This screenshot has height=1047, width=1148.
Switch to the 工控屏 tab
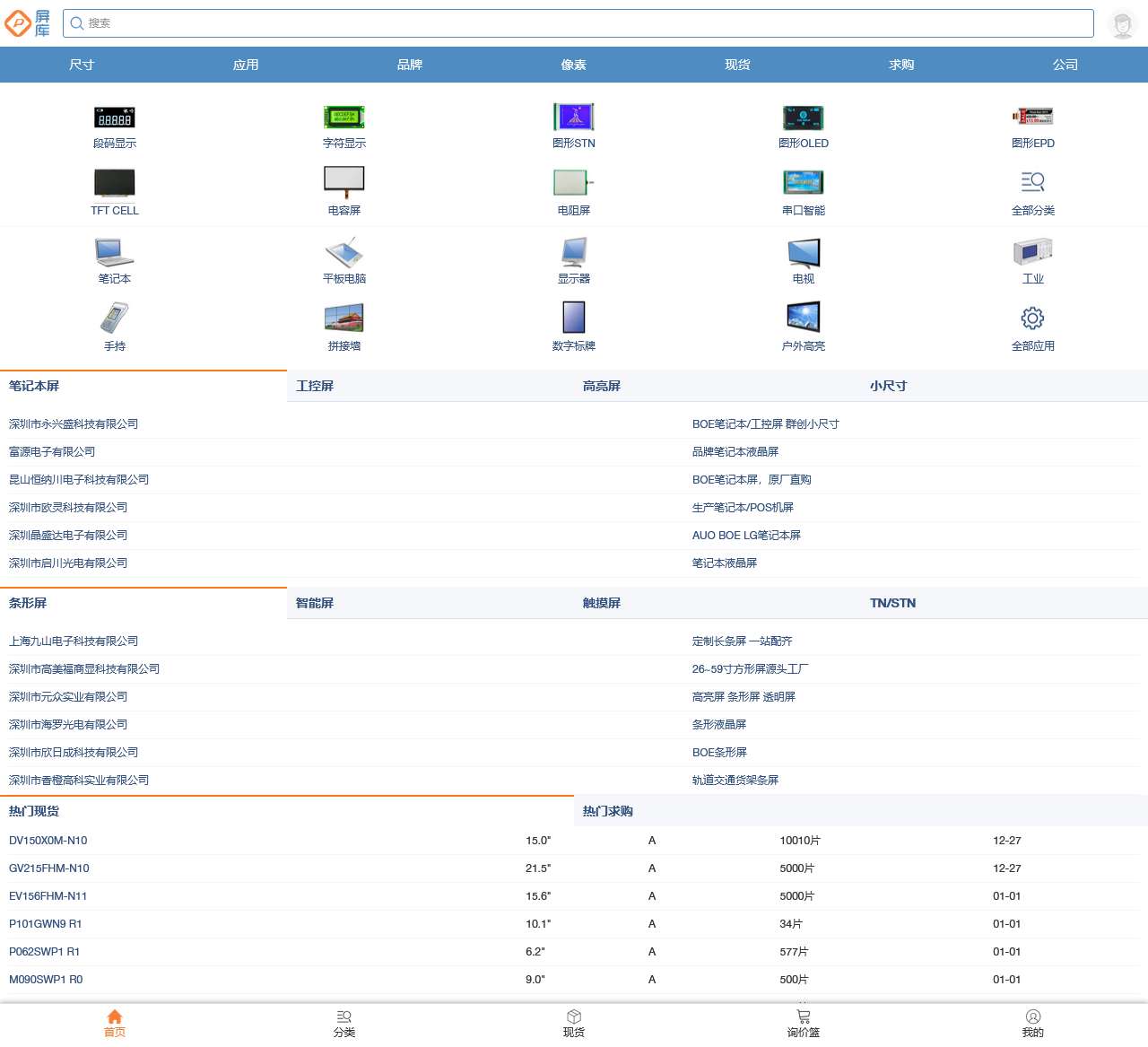315,386
